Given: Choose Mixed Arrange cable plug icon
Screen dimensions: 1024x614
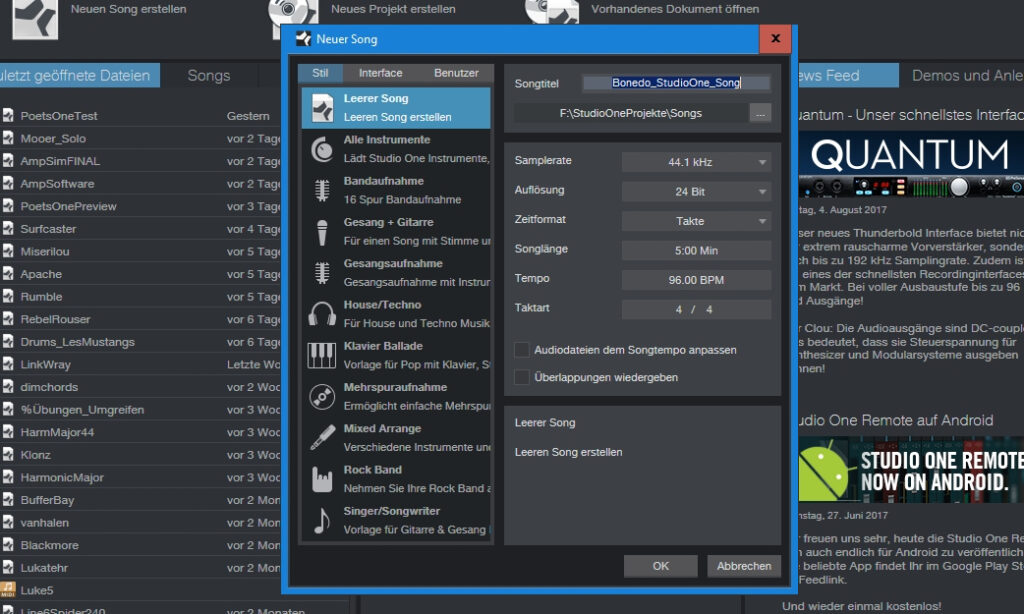Looking at the screenshot, I should coord(322,438).
